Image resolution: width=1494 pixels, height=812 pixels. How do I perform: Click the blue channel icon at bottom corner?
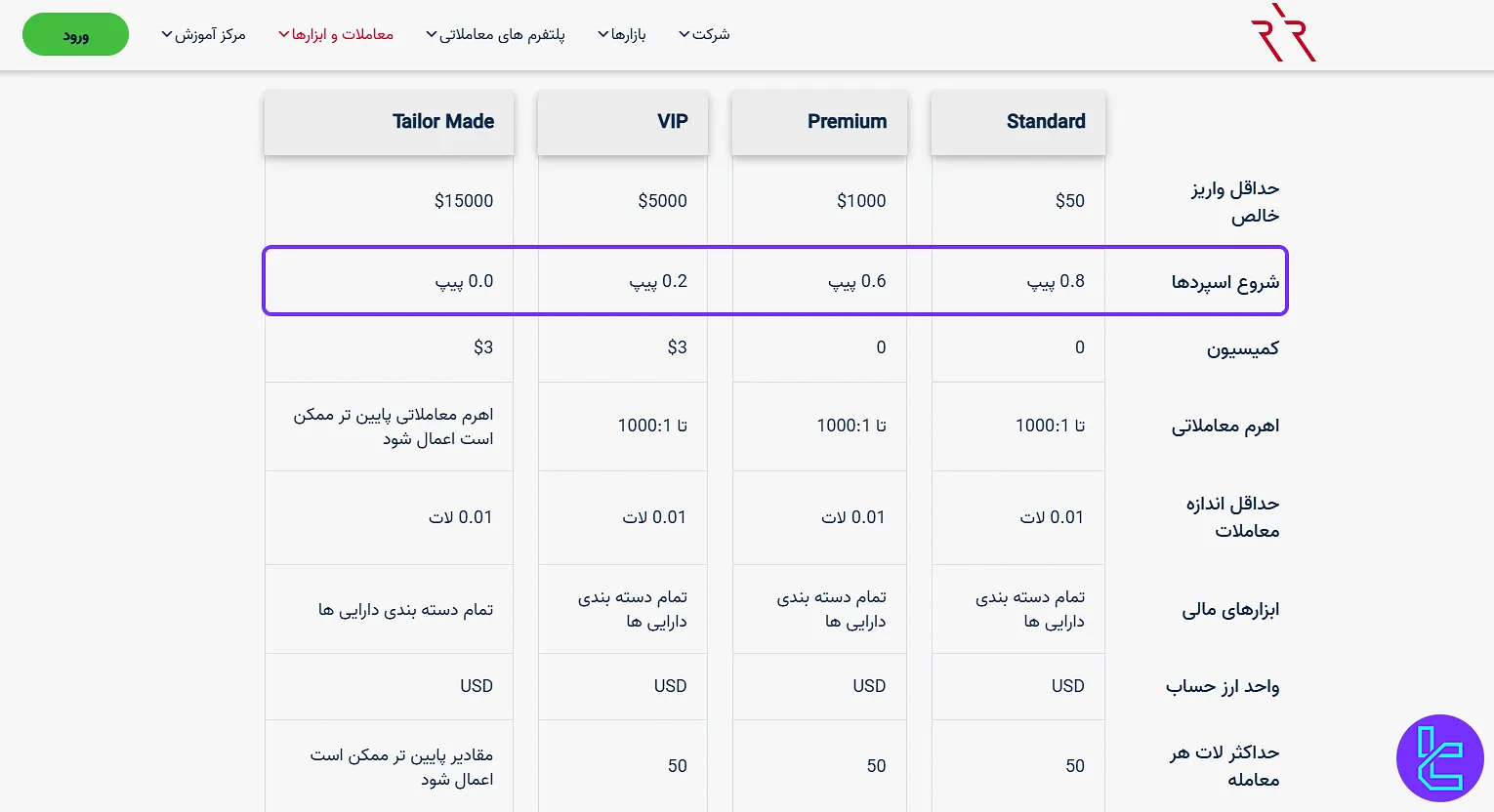[x=1440, y=758]
